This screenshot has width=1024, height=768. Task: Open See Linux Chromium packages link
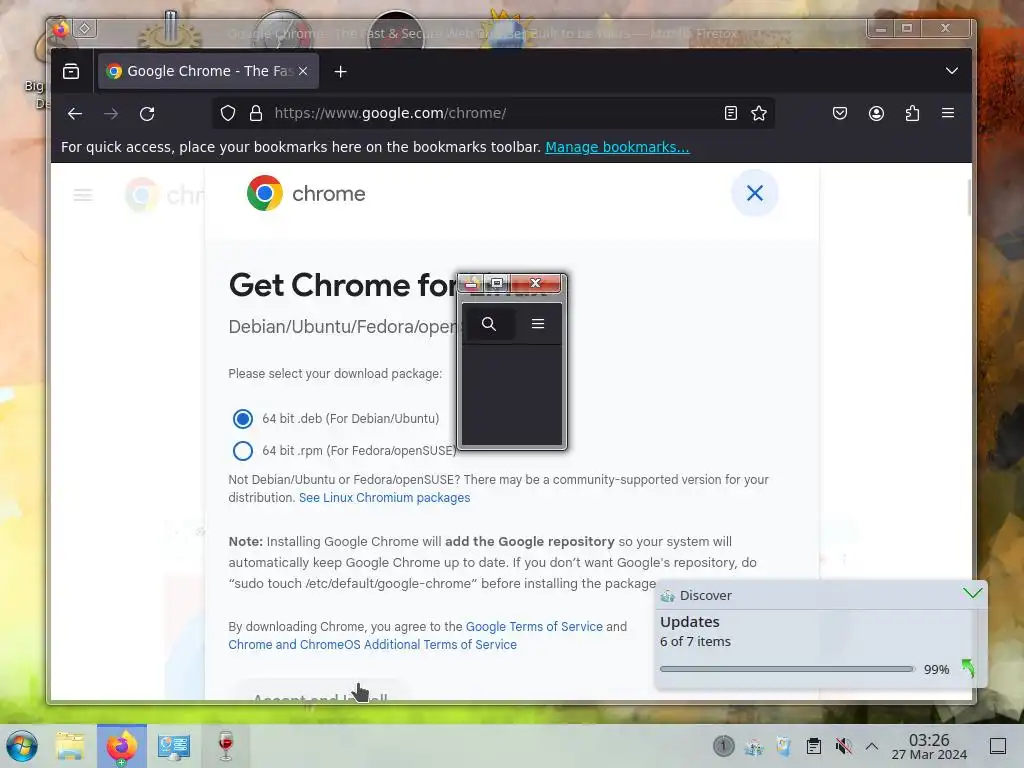(385, 498)
